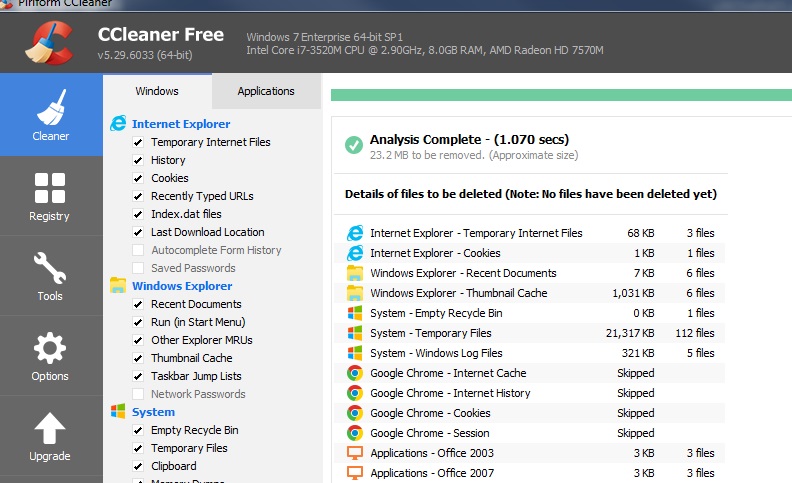Click monitor icon beside Office 2003 result
Screen dimensions: 792x483
click(x=355, y=453)
